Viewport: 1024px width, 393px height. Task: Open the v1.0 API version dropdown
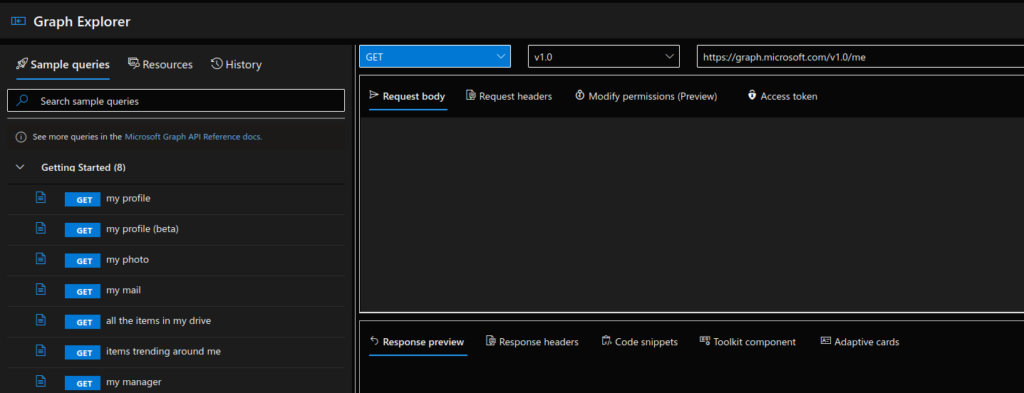click(603, 57)
